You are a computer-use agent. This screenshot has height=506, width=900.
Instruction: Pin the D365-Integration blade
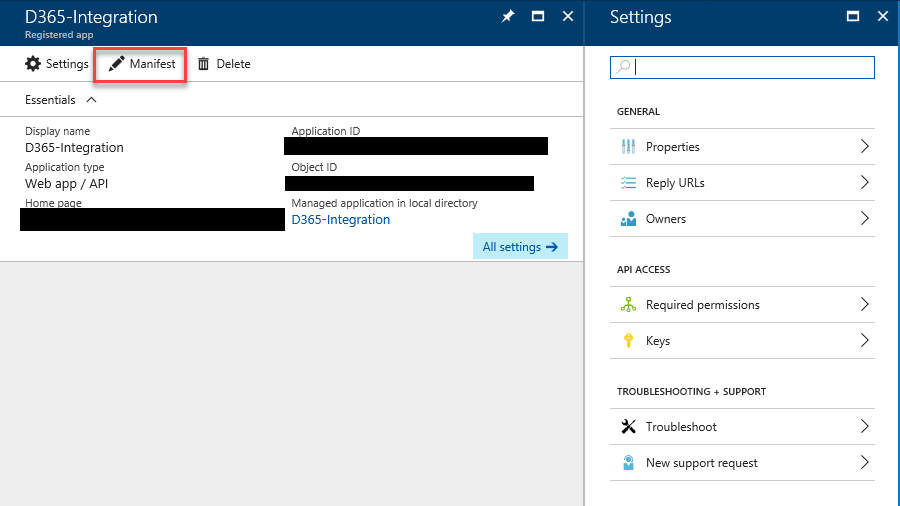(508, 17)
